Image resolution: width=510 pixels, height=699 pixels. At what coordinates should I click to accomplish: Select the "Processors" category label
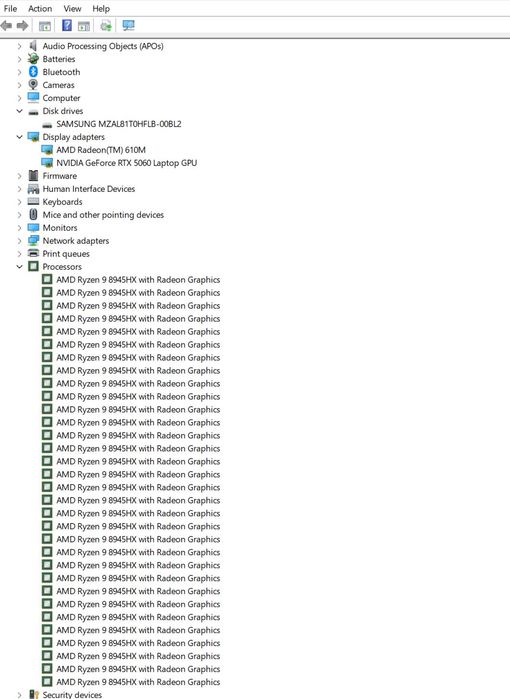point(62,267)
